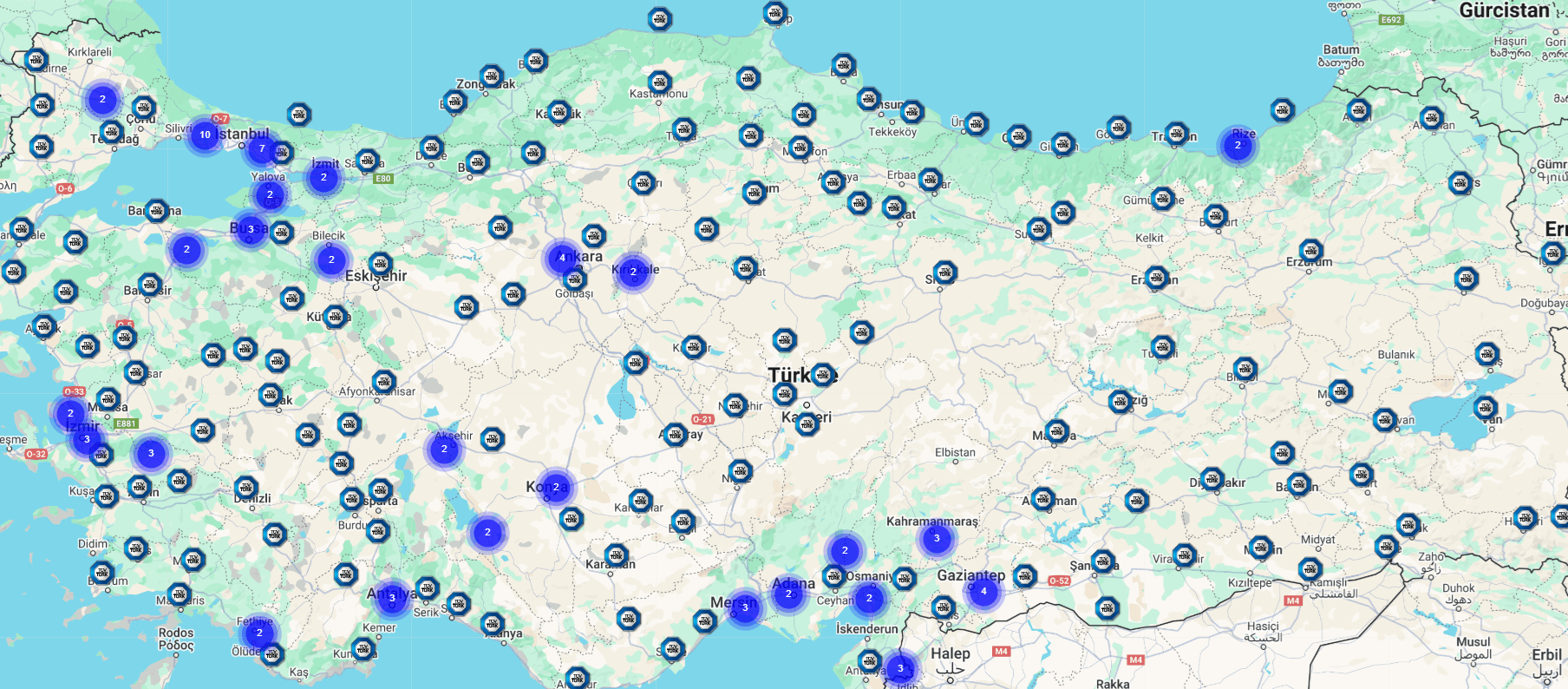This screenshot has width=1568, height=689.
Task: Select the marker pin at Kayseri
Action: pos(807,423)
